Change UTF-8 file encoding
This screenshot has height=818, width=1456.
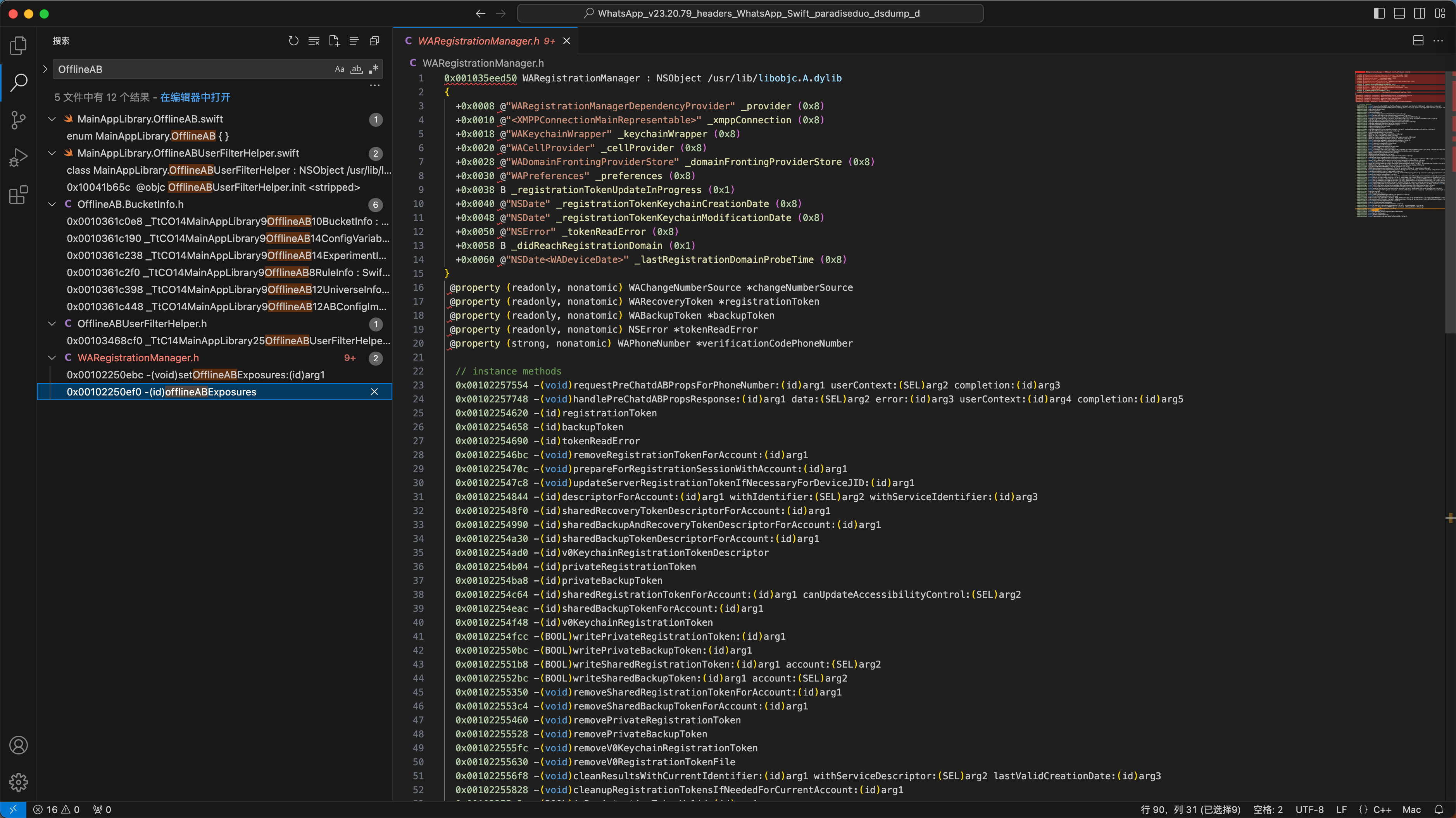point(1309,809)
